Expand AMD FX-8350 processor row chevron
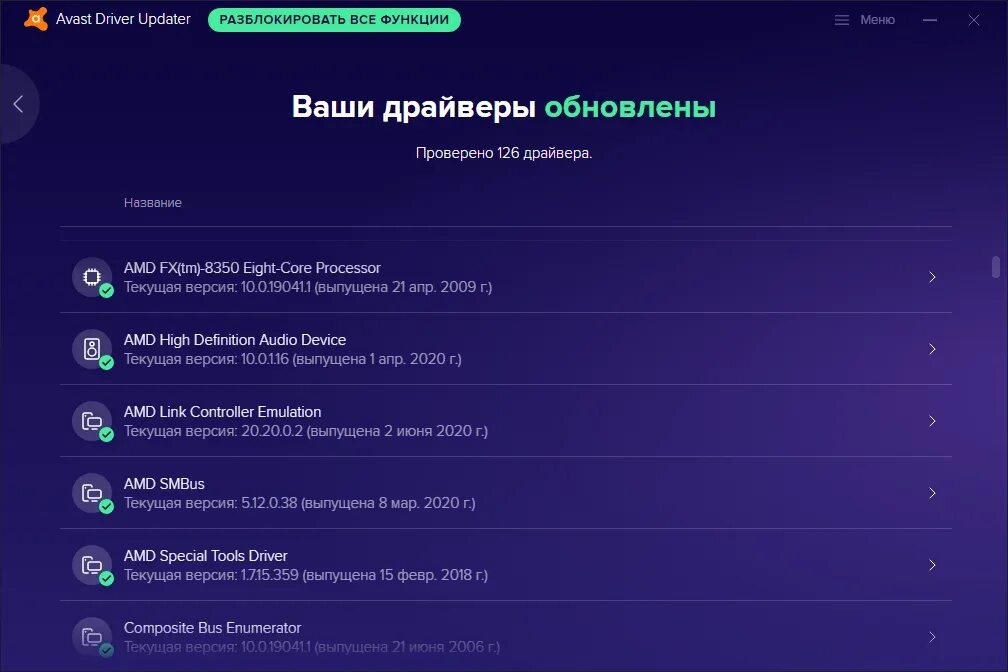Image resolution: width=1008 pixels, height=672 pixels. click(932, 277)
